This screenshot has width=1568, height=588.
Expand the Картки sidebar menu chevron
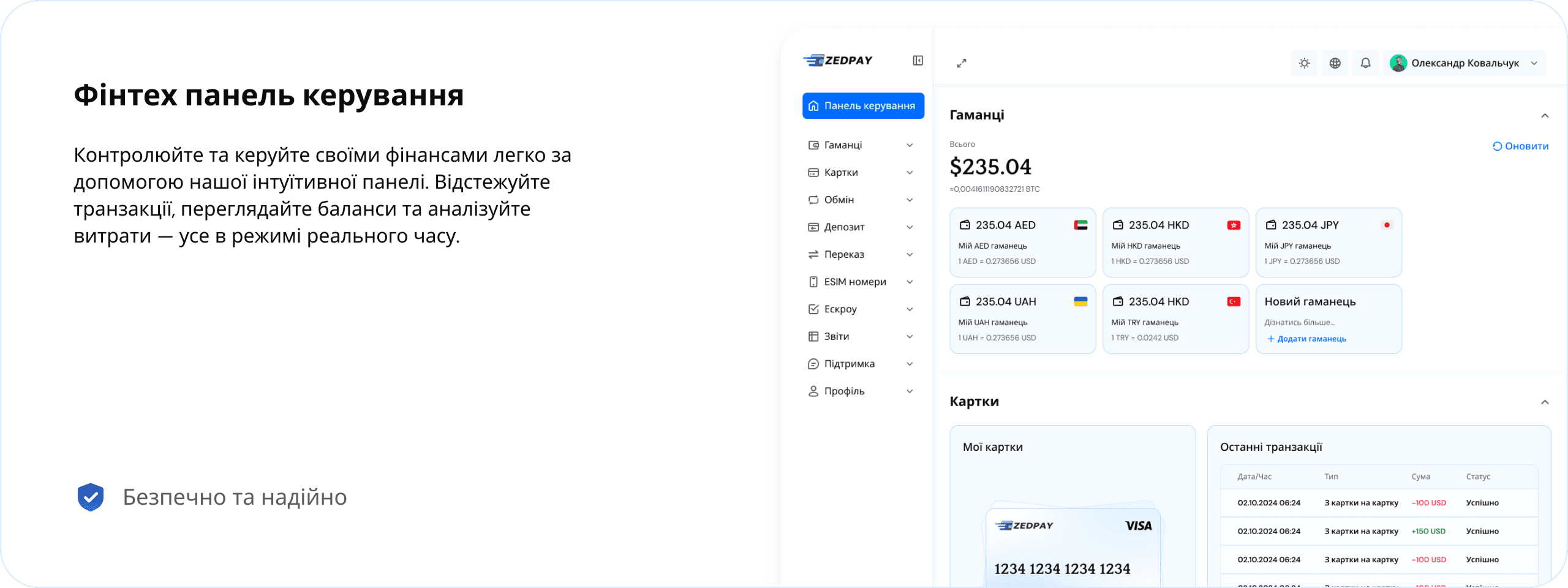click(x=910, y=173)
